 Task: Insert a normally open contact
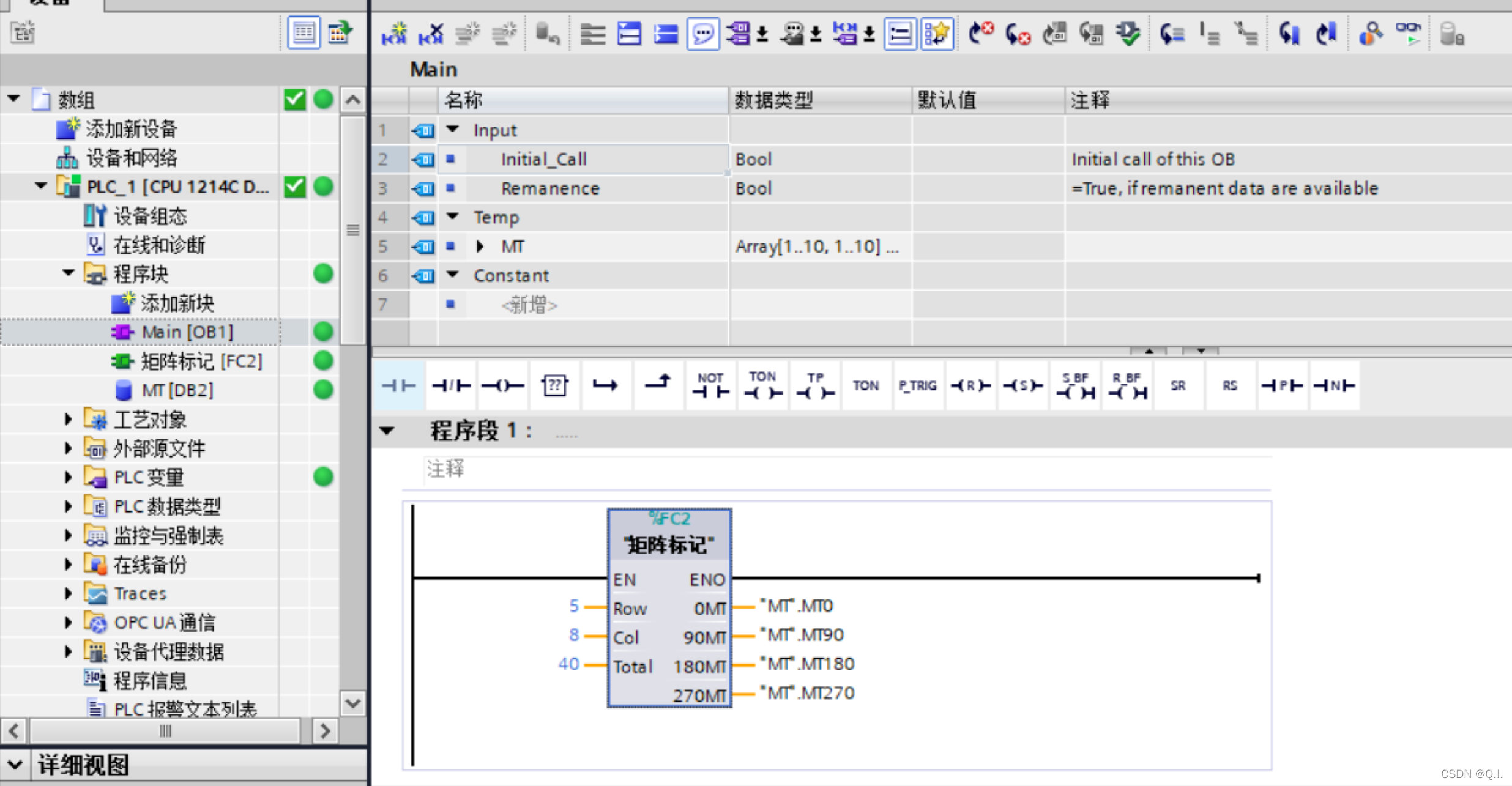398,385
